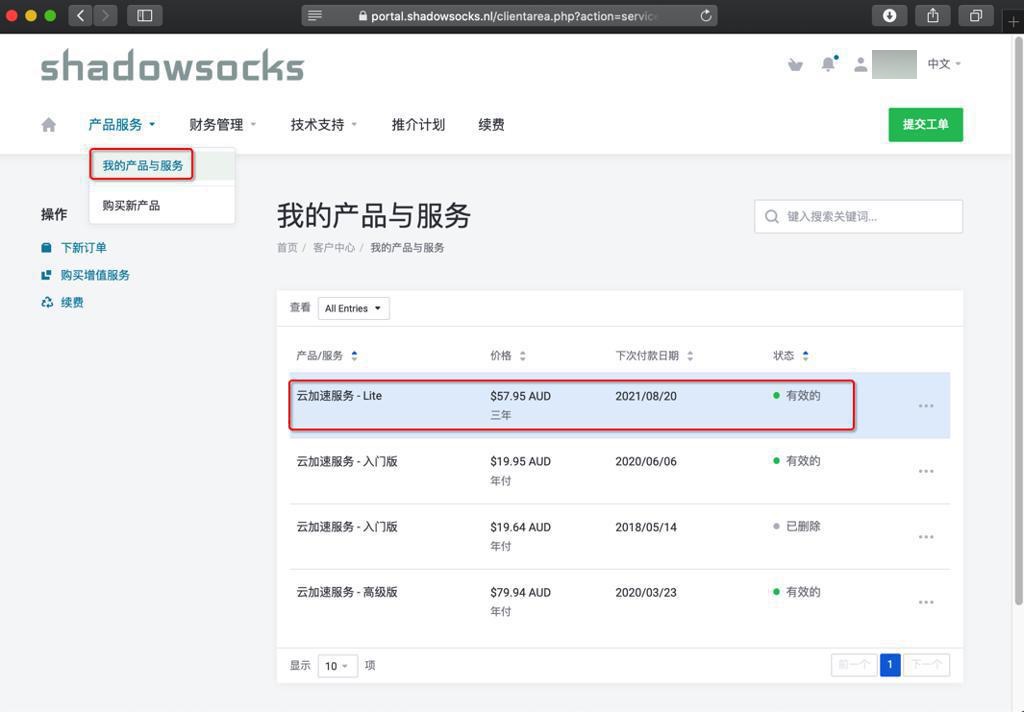Select 购买新产品 menu entry

tap(131, 205)
